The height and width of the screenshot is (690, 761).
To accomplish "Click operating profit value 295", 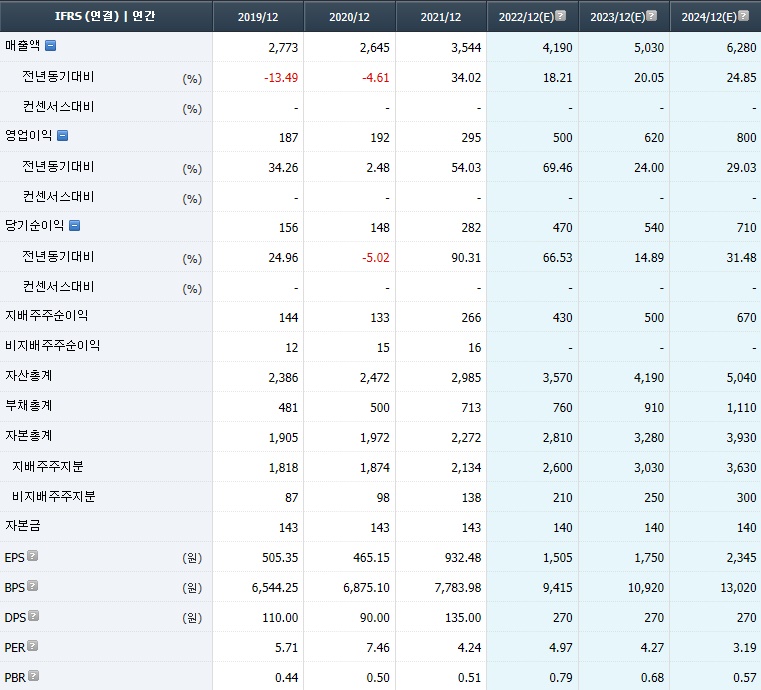I will point(471,138).
